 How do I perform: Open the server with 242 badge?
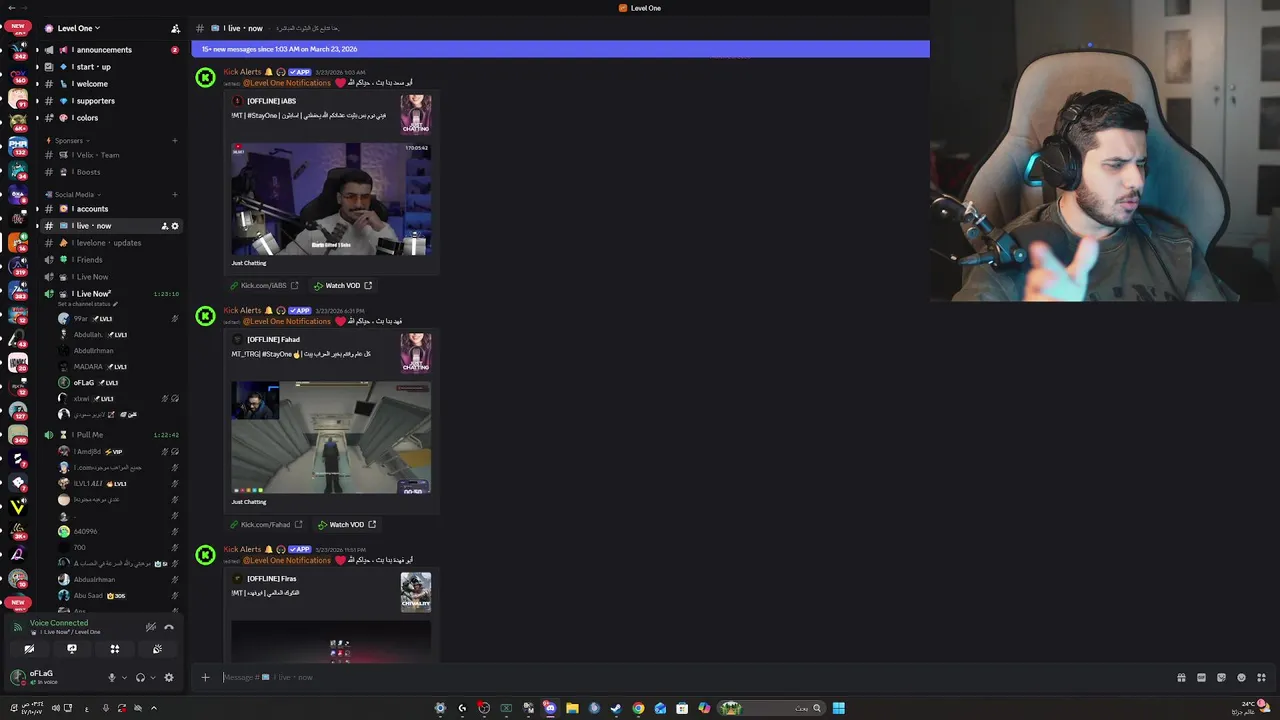18,49
